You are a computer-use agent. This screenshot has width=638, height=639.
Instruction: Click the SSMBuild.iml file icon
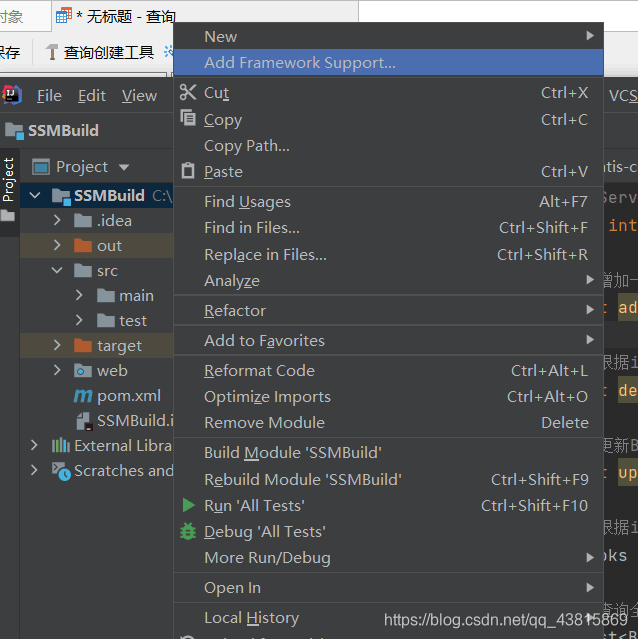tap(84, 421)
